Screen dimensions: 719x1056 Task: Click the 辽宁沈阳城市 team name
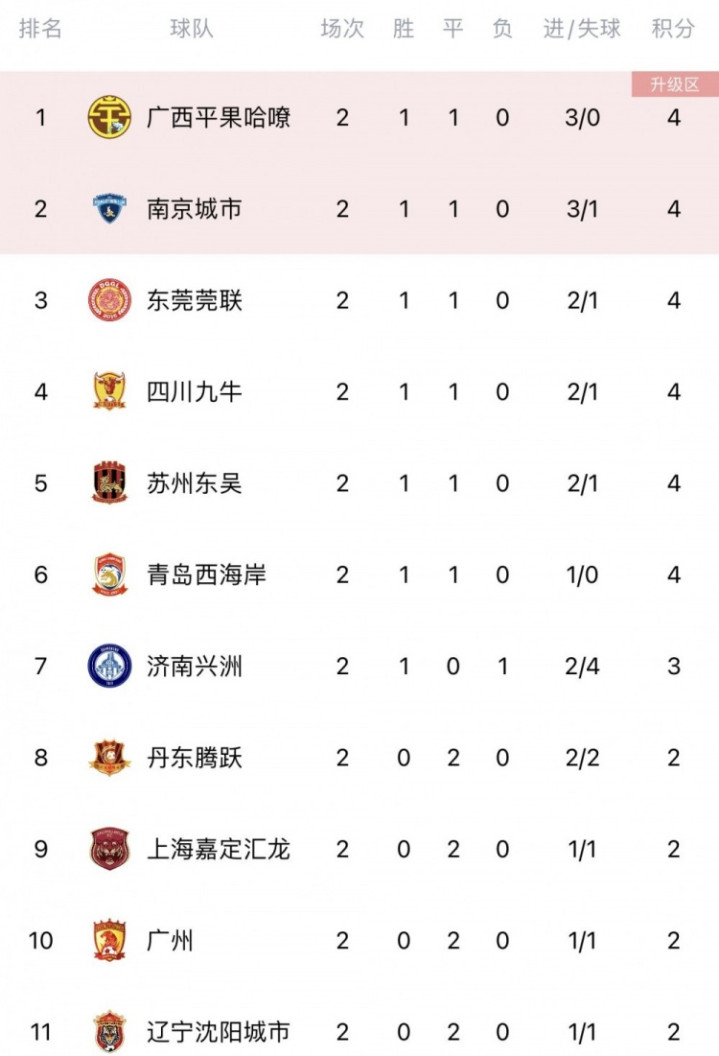click(x=219, y=1032)
